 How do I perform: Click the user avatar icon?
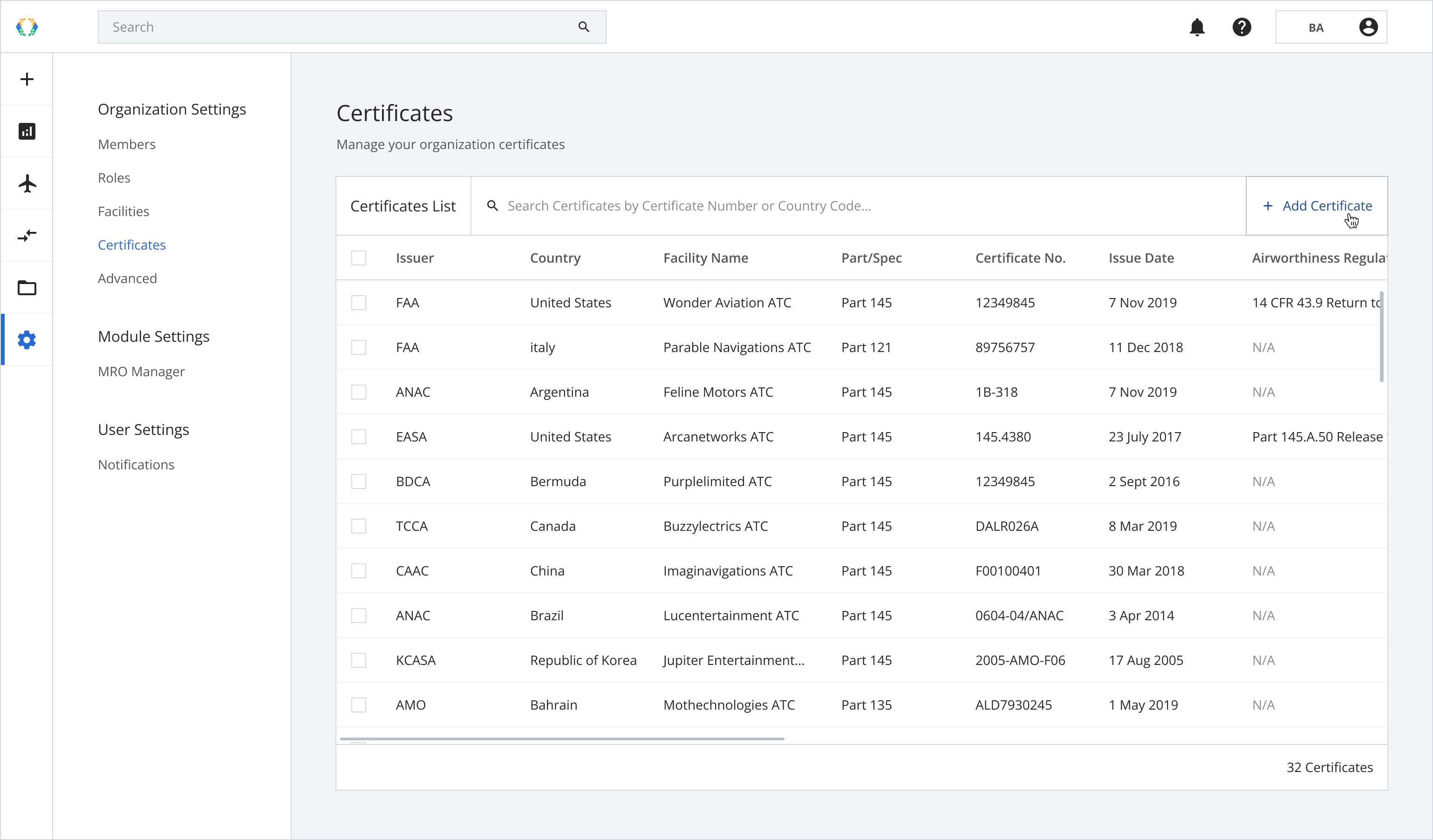pyautogui.click(x=1368, y=27)
